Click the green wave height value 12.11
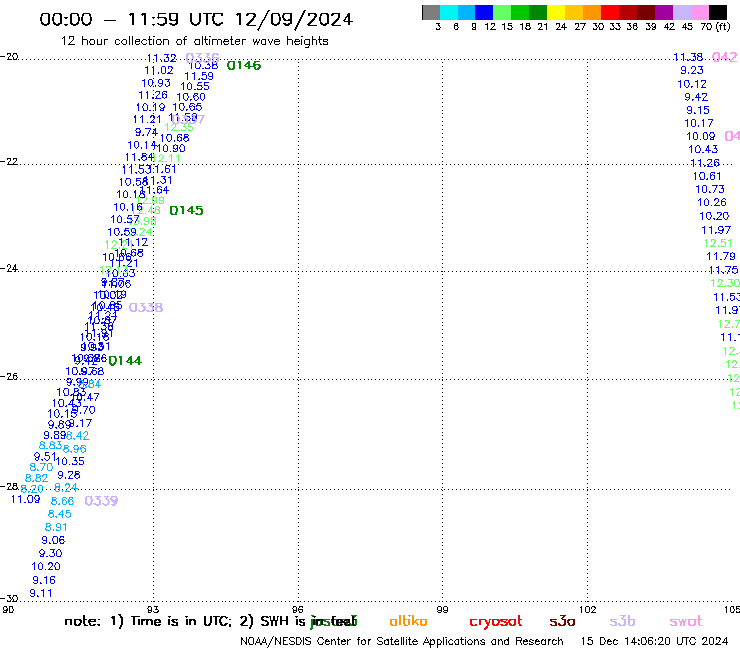The width and height of the screenshot is (740, 650). pos(166,159)
